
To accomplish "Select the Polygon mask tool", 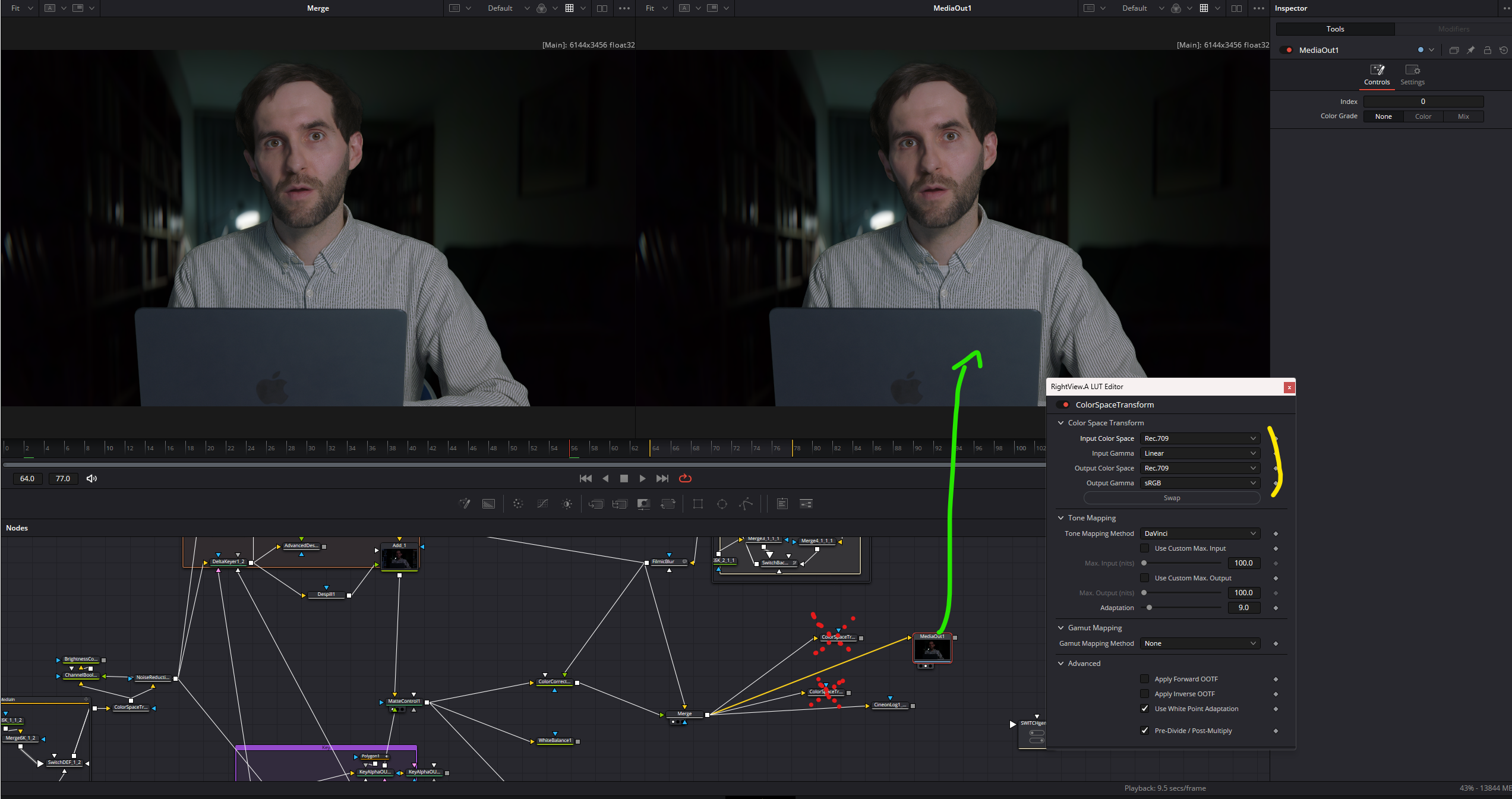I will pyautogui.click(x=746, y=504).
